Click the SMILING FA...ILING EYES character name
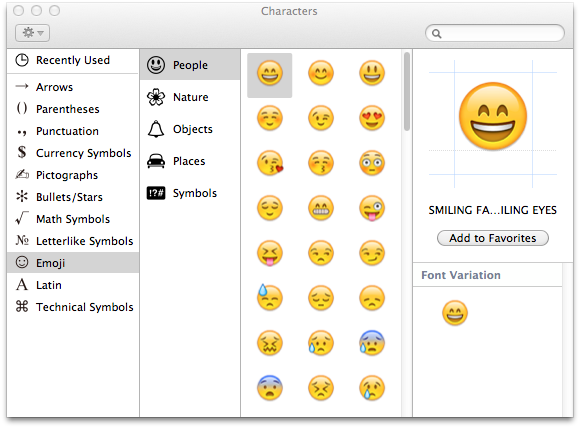The height and width of the screenshot is (428, 580). click(493, 210)
